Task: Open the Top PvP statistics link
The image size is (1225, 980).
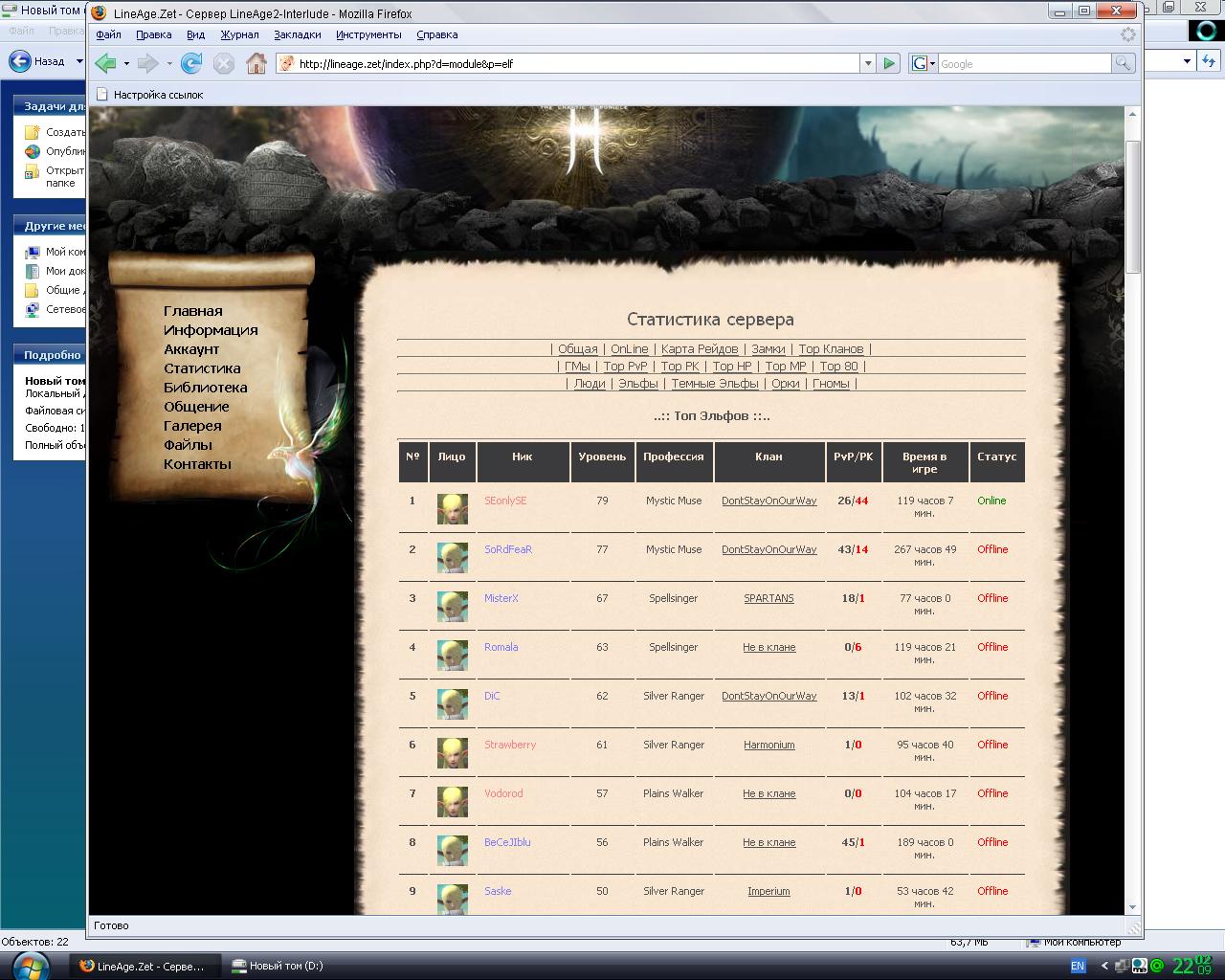Action: (x=625, y=367)
